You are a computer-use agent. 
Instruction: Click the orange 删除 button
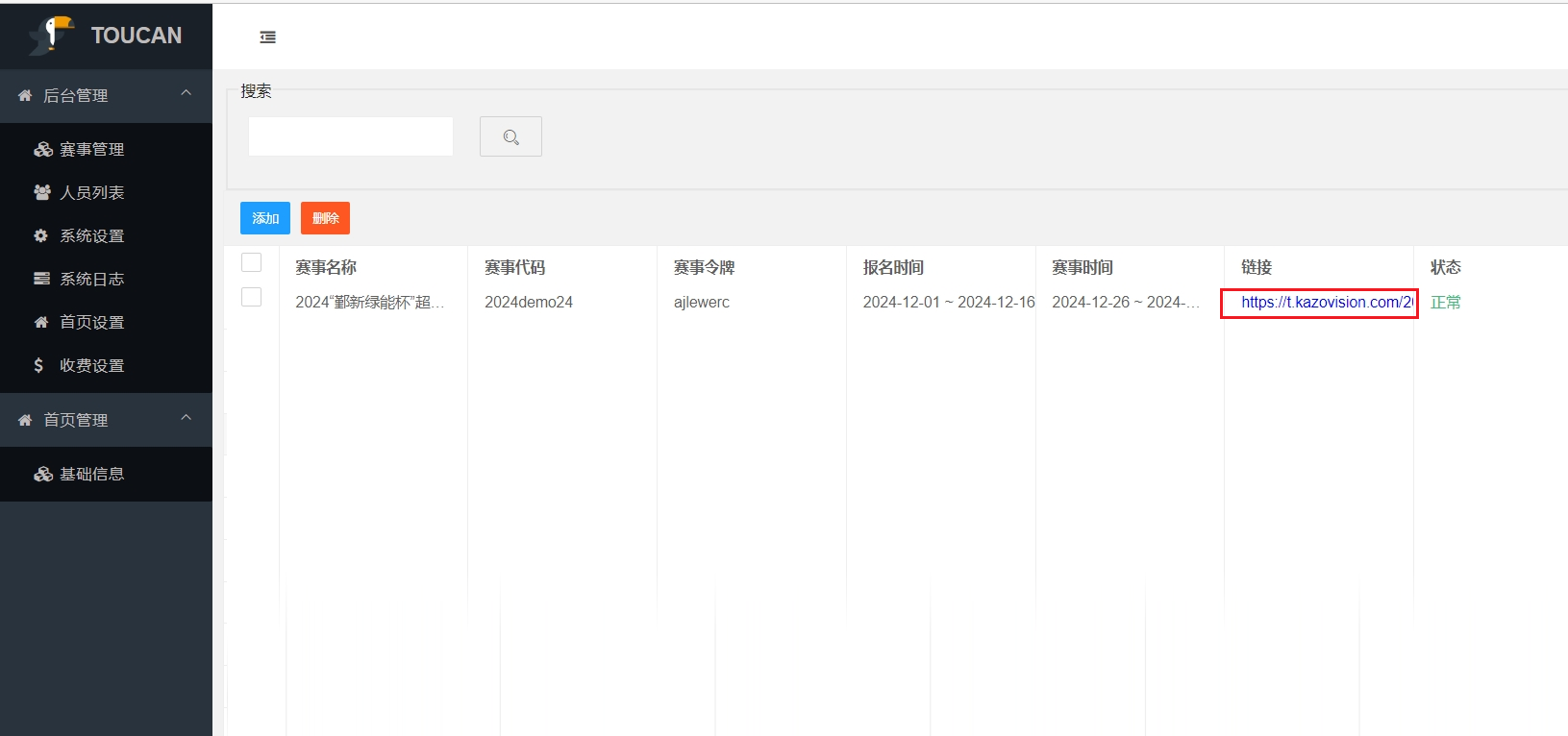[325, 218]
